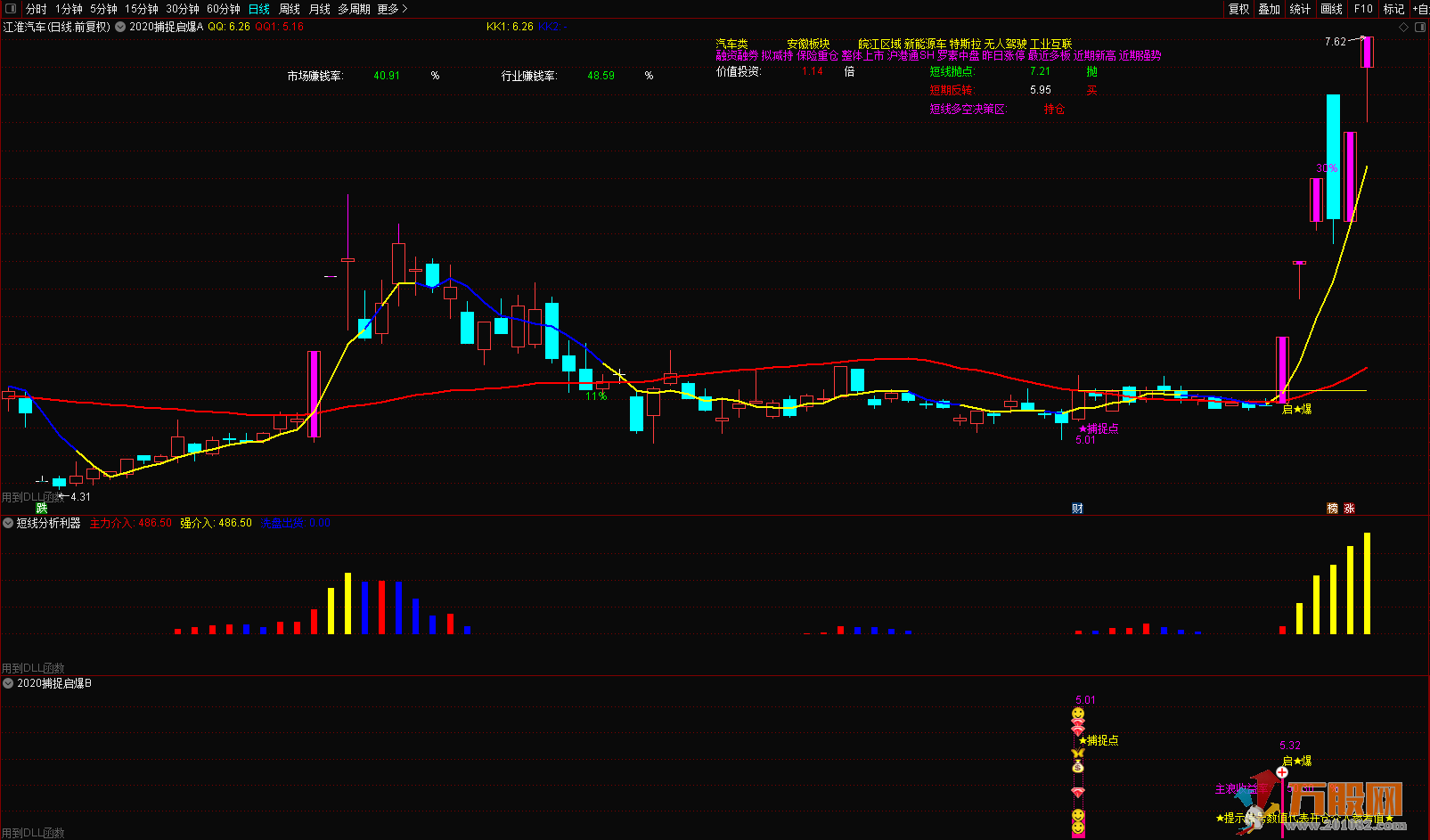Click the top smiley face under 5.01
This screenshot has height=840, width=1430.
[1078, 714]
